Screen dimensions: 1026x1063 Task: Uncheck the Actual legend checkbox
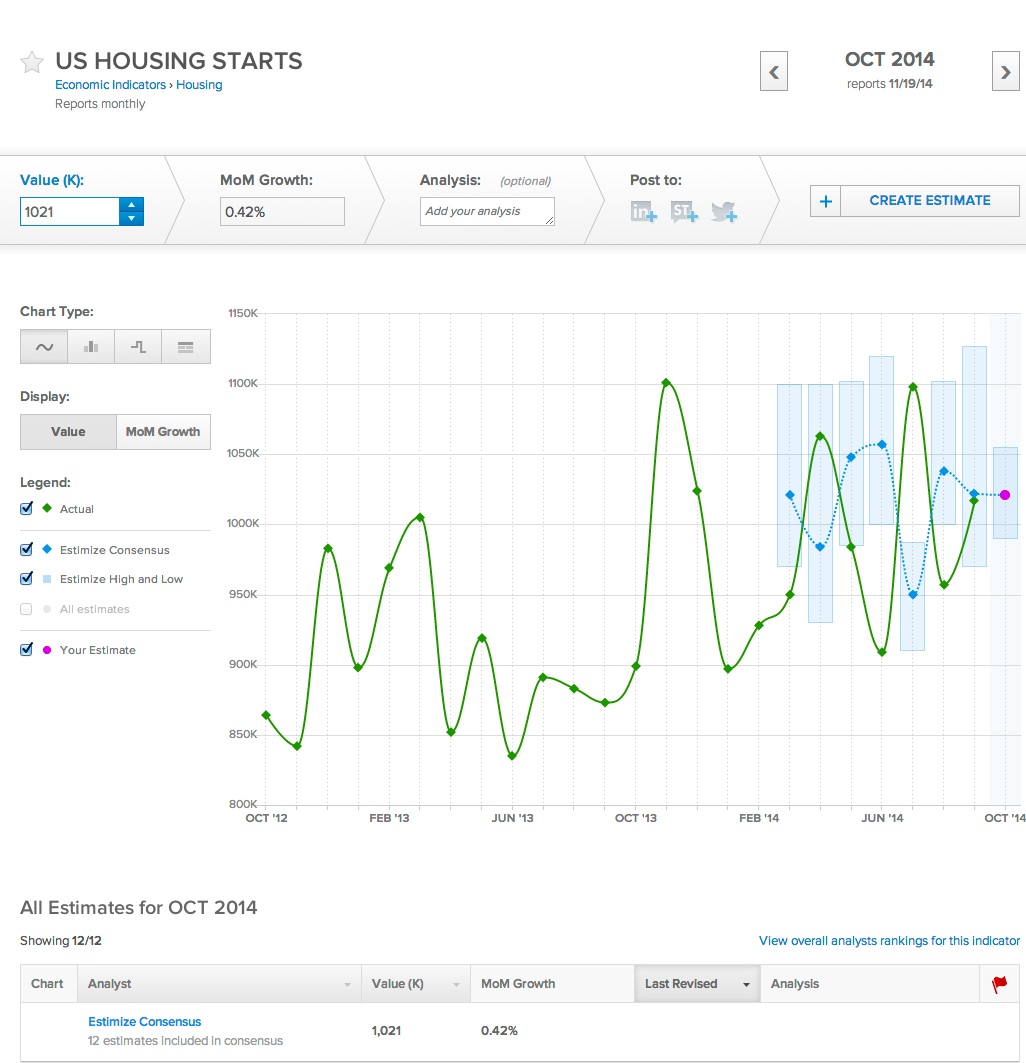[26, 509]
